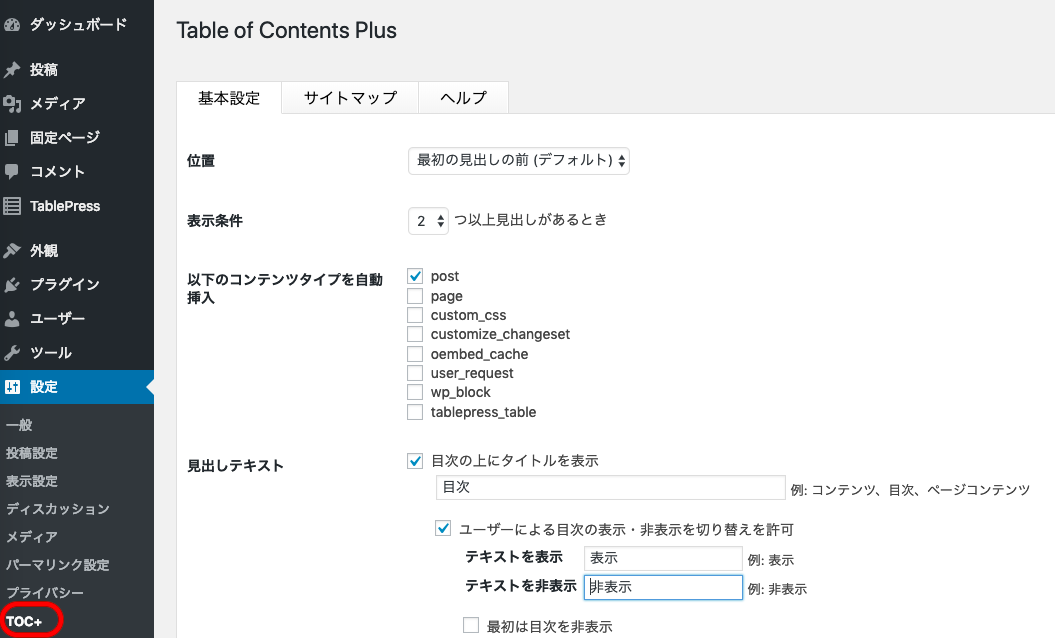Open the 位置 position dropdown
The width and height of the screenshot is (1055, 638).
point(519,161)
